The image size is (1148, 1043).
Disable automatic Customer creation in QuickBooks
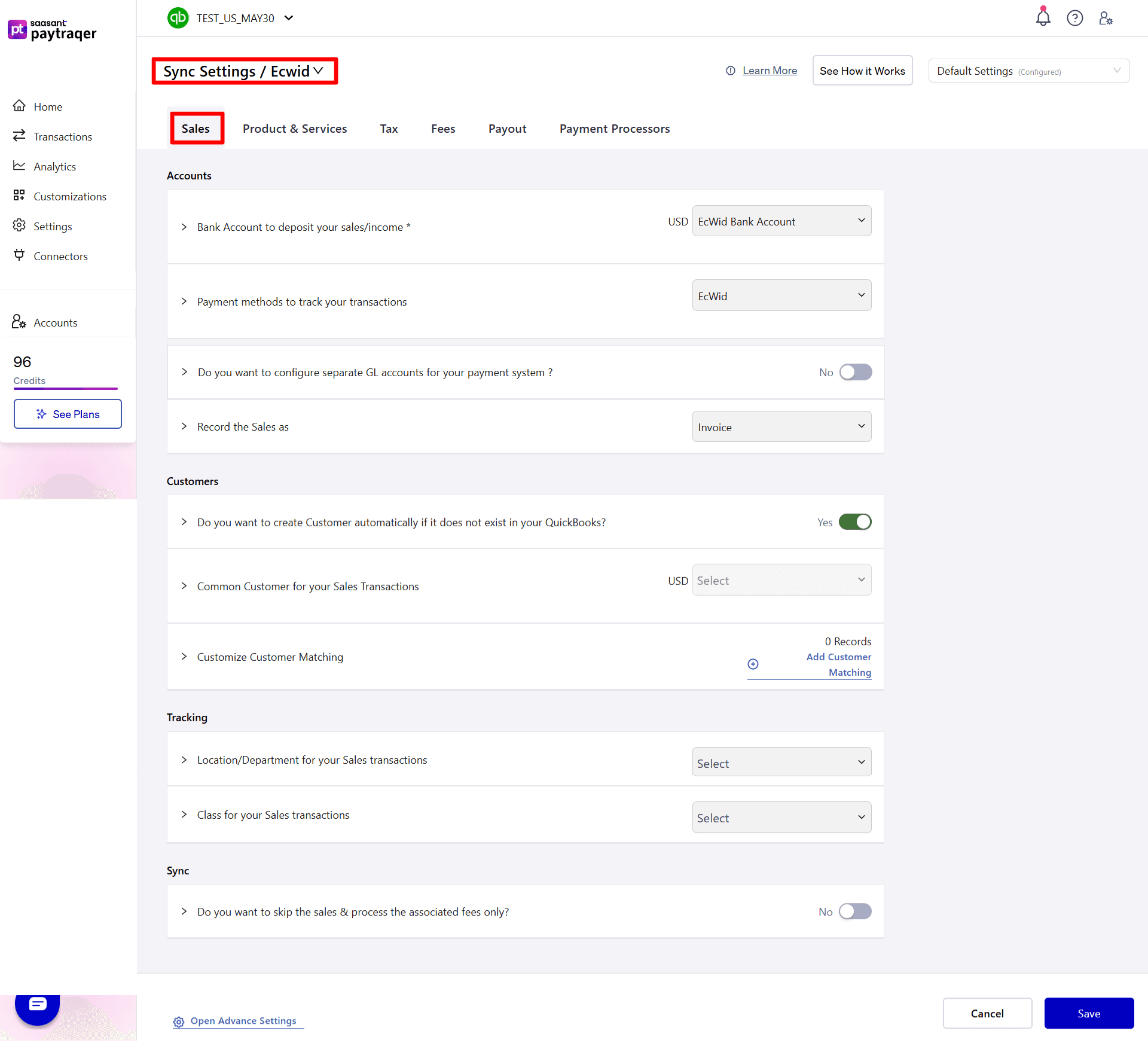(x=855, y=521)
